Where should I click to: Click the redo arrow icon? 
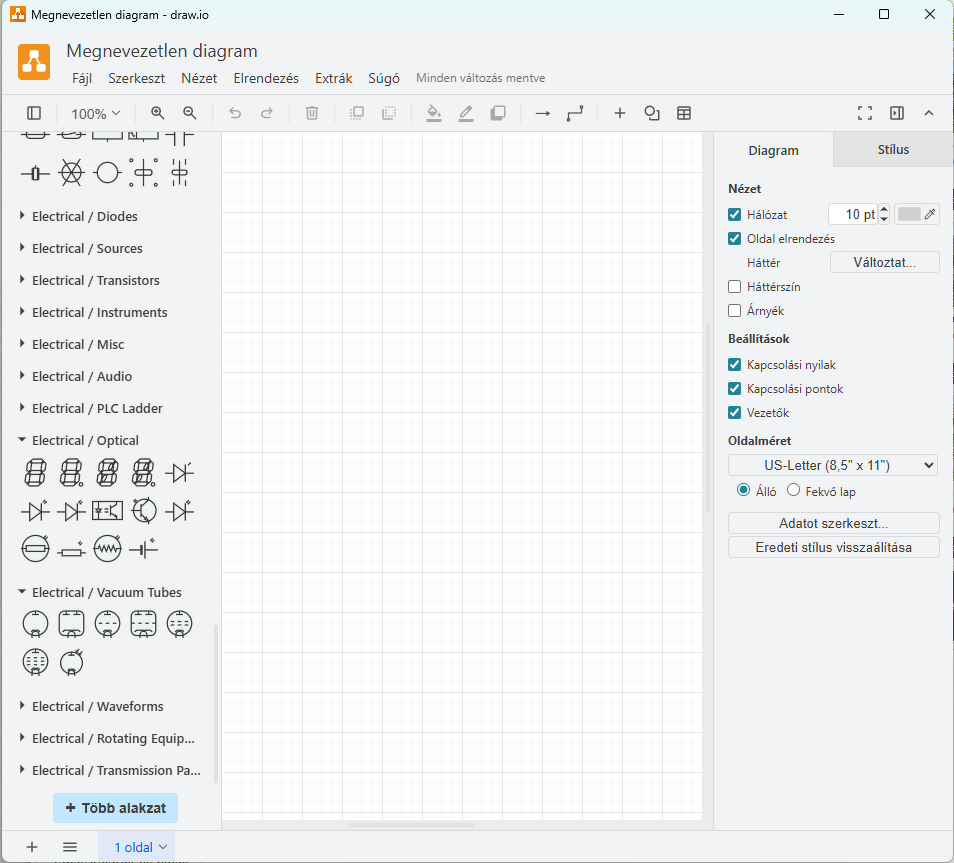click(266, 113)
